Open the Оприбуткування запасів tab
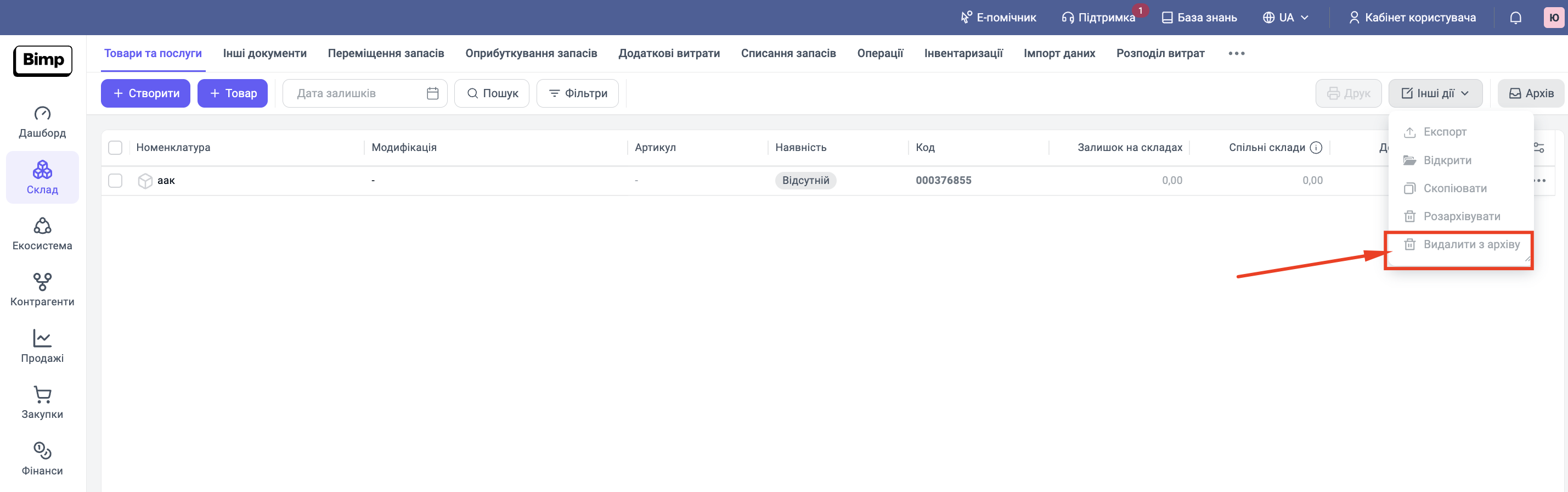Screen dimensions: 1568x492 (532, 54)
